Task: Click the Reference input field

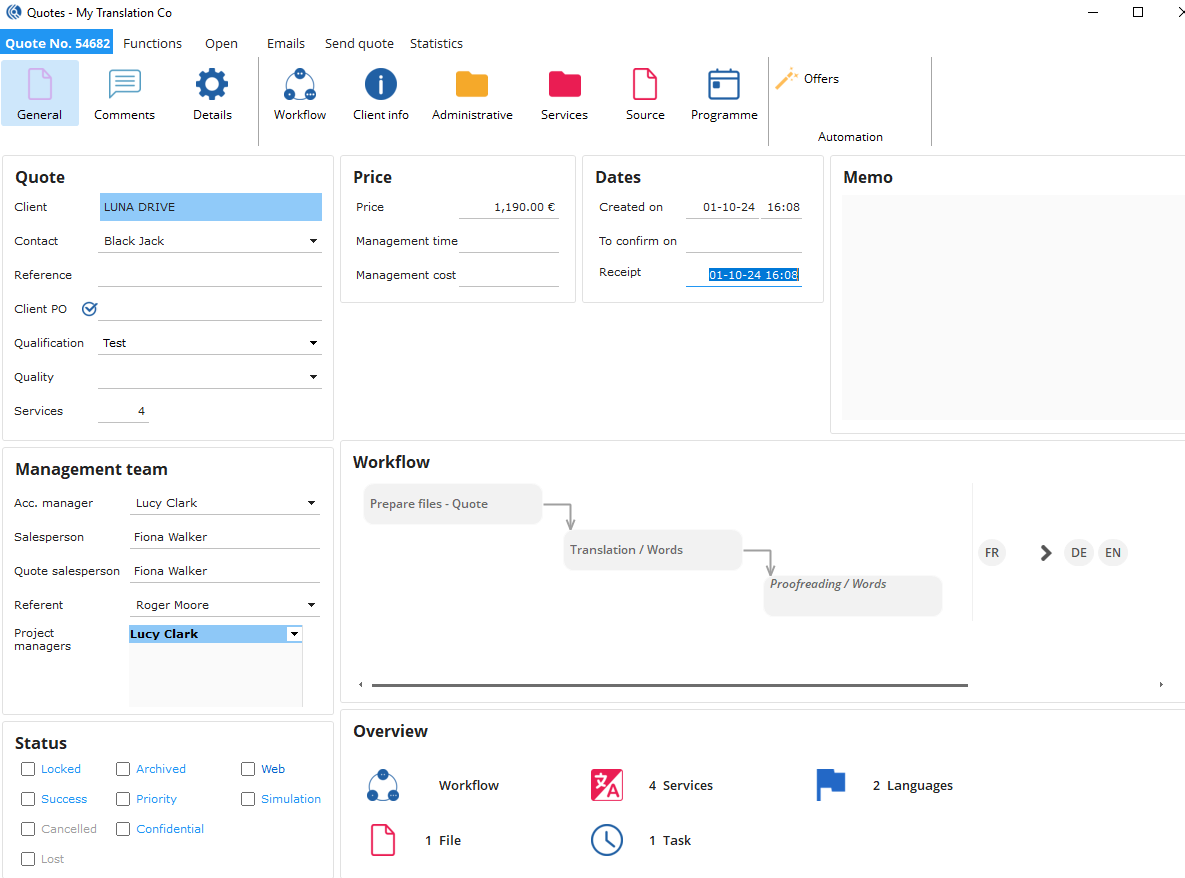Action: click(x=210, y=275)
